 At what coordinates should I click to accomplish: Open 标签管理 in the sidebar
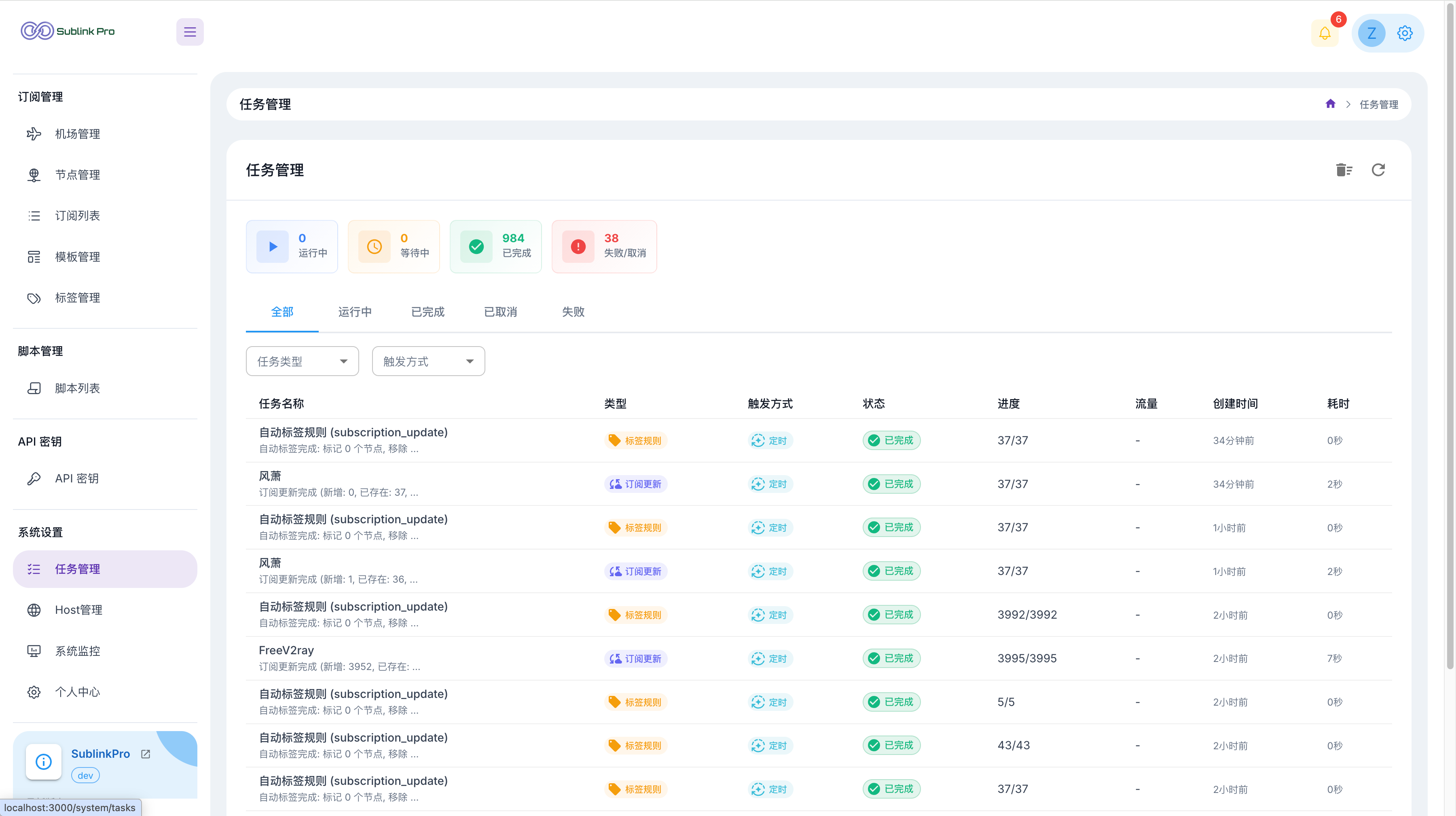(105, 297)
